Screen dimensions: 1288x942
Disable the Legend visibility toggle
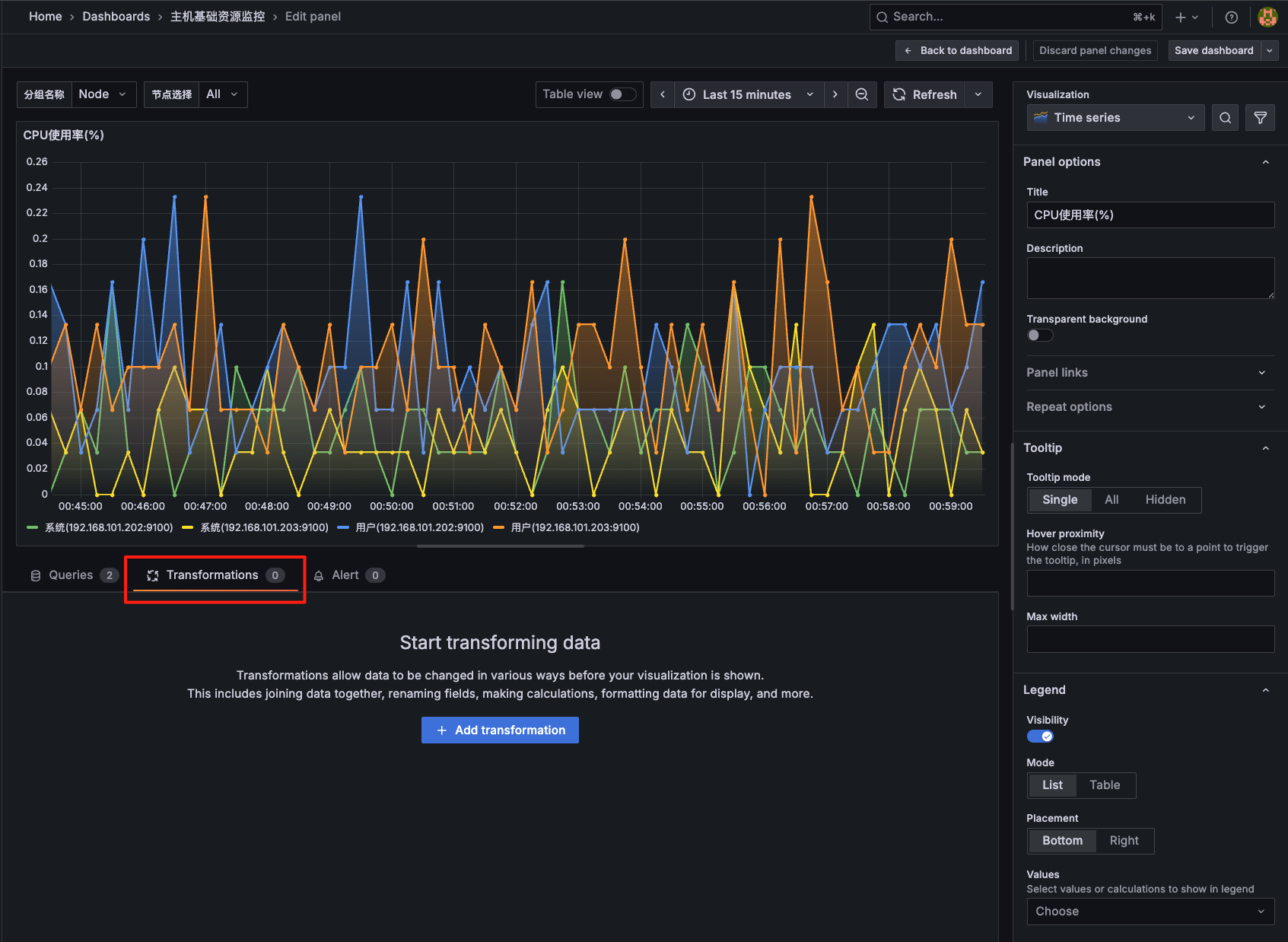(1041, 736)
